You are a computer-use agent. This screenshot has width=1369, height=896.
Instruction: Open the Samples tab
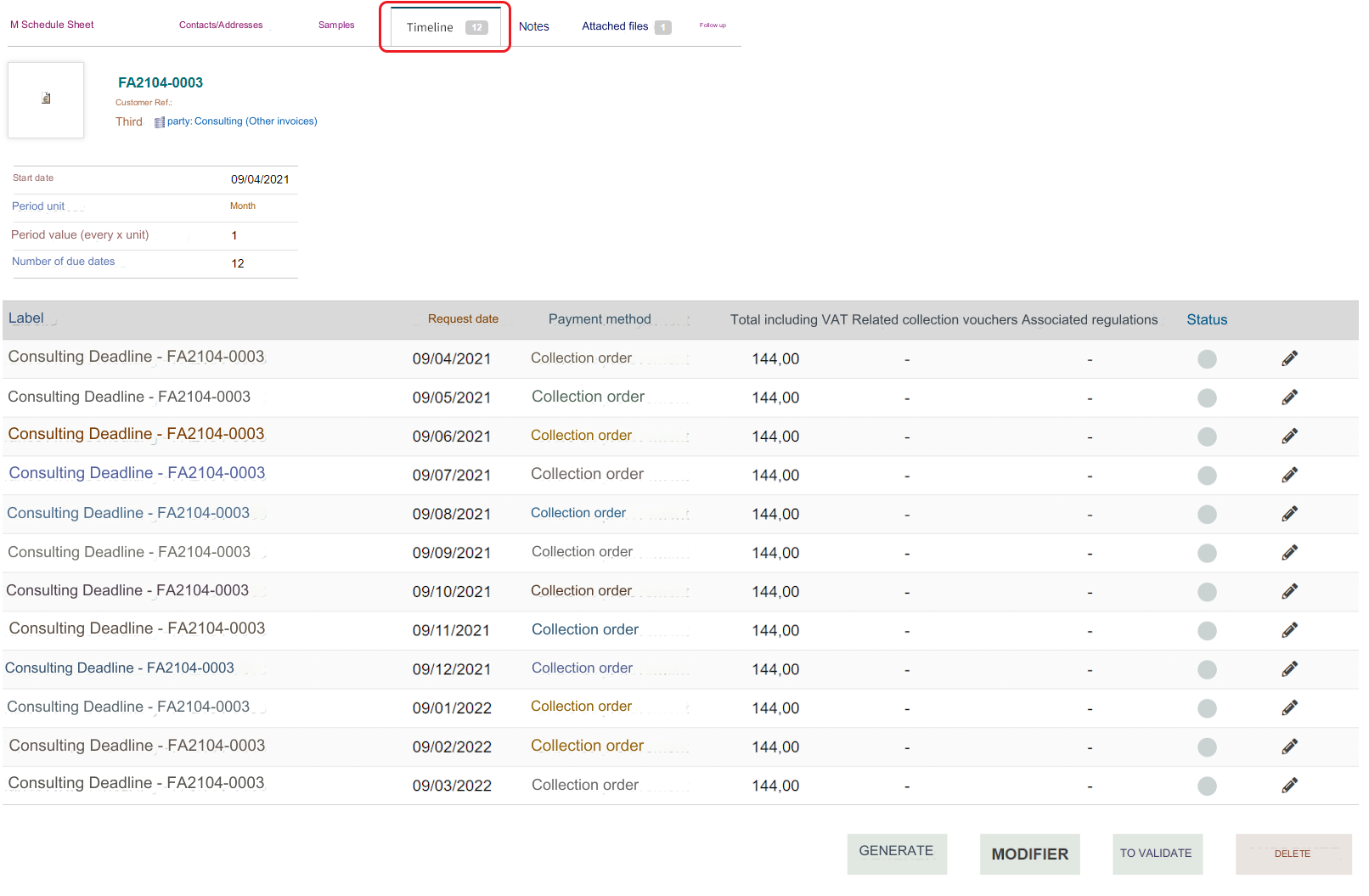pyautogui.click(x=336, y=25)
